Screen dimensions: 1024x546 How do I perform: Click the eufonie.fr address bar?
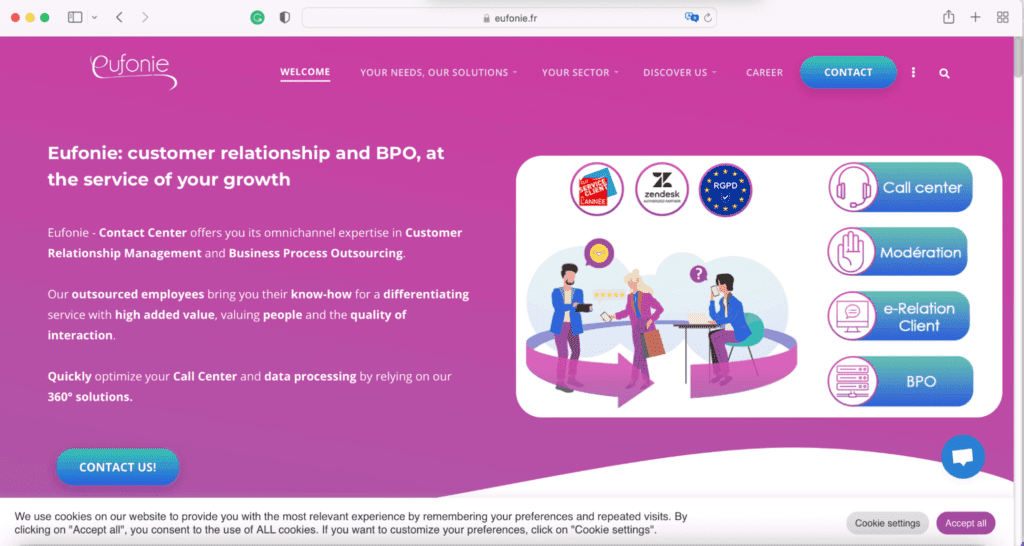tap(509, 18)
